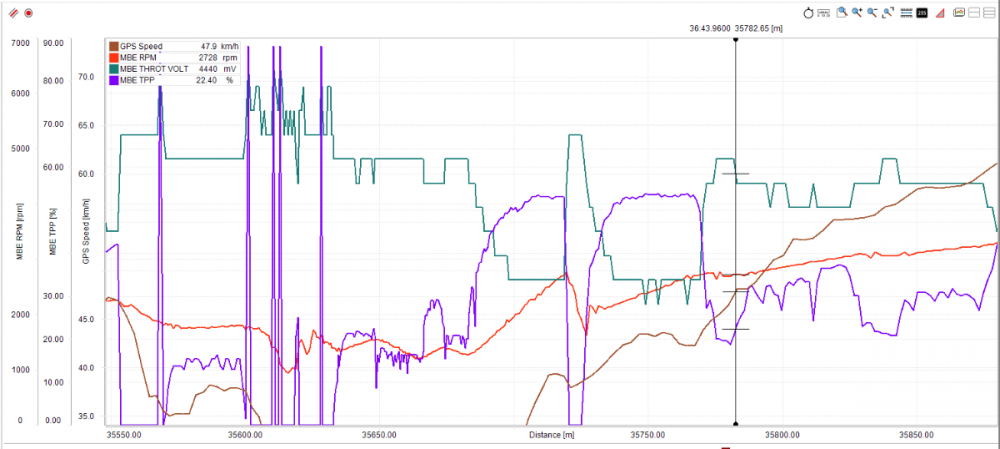Toggle the red record dot button

point(28,13)
